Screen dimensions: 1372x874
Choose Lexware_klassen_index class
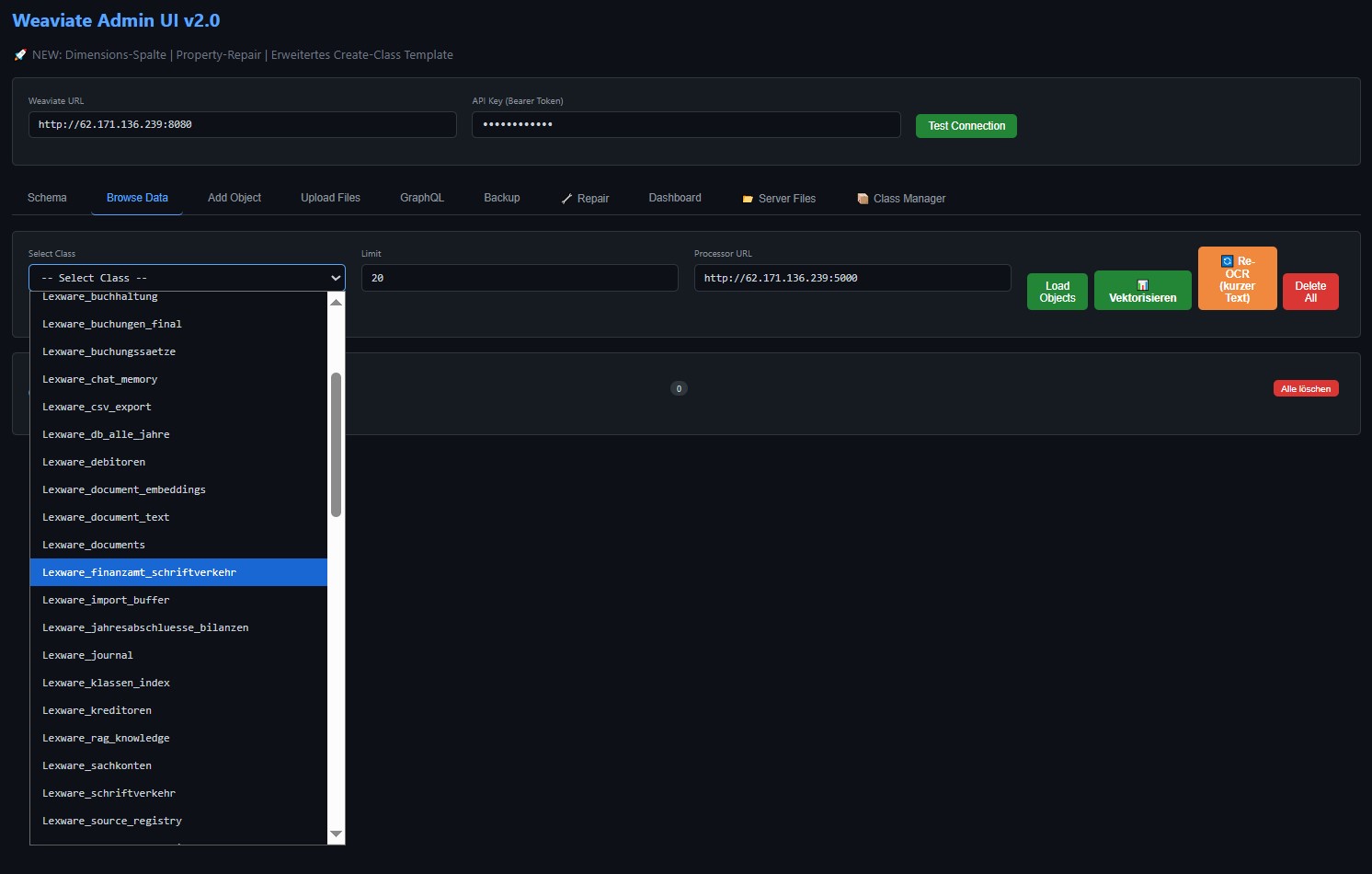tap(178, 683)
